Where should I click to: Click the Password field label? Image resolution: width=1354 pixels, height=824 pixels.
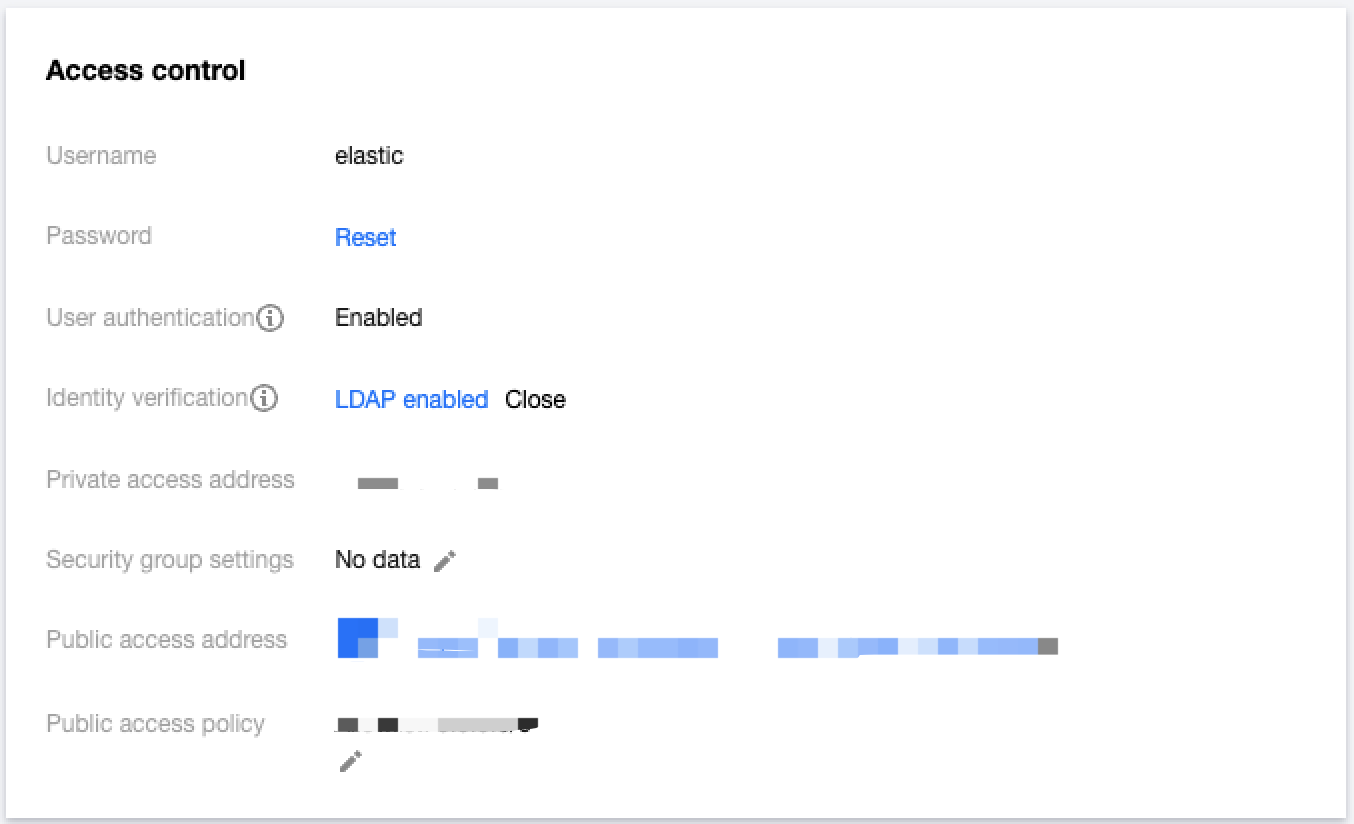(99, 236)
